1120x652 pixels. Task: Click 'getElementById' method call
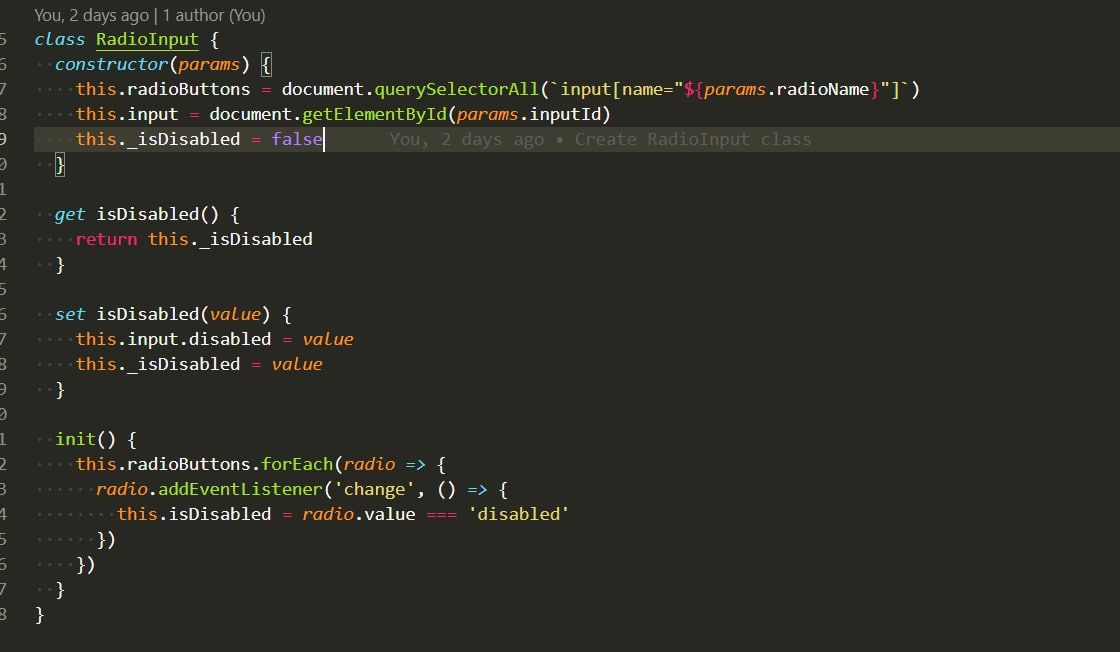pyautogui.click(x=374, y=114)
